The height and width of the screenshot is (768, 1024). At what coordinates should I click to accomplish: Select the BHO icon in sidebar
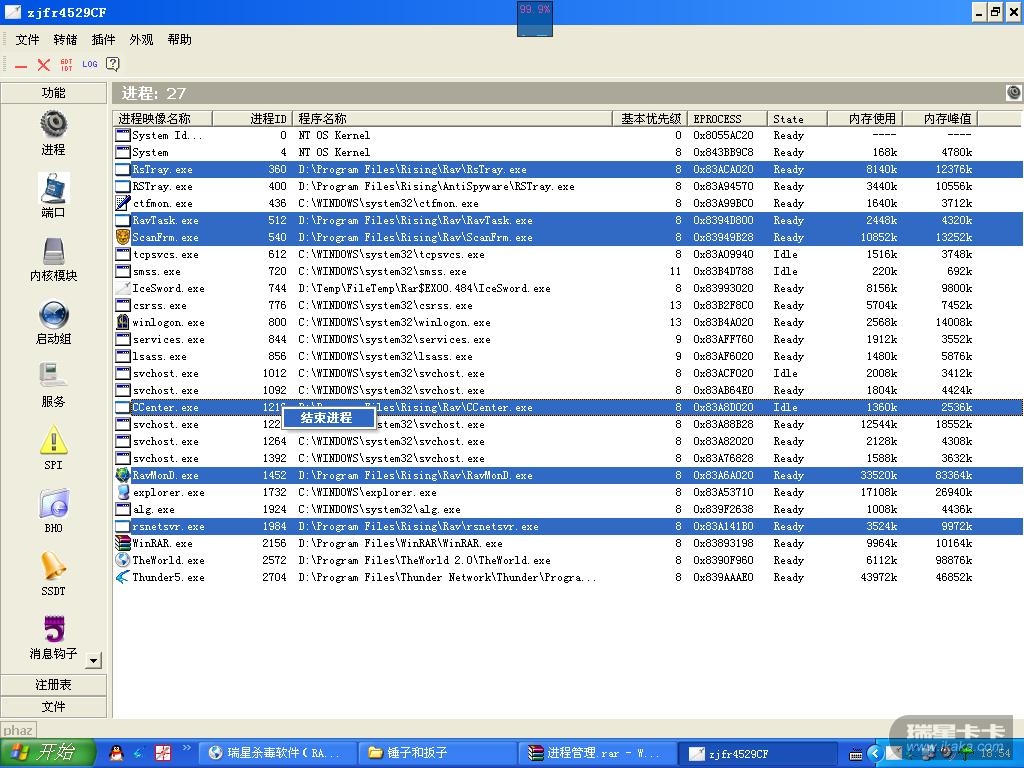(x=53, y=503)
